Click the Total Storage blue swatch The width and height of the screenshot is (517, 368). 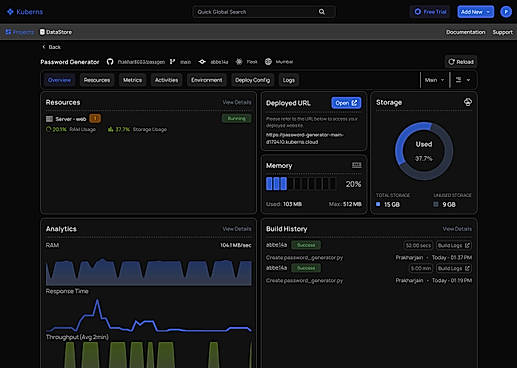[378, 204]
